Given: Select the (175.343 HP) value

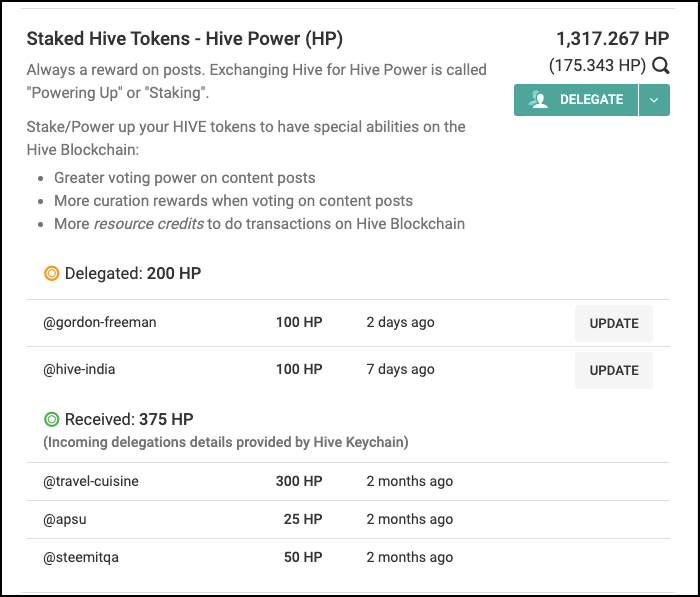Looking at the screenshot, I should point(597,66).
